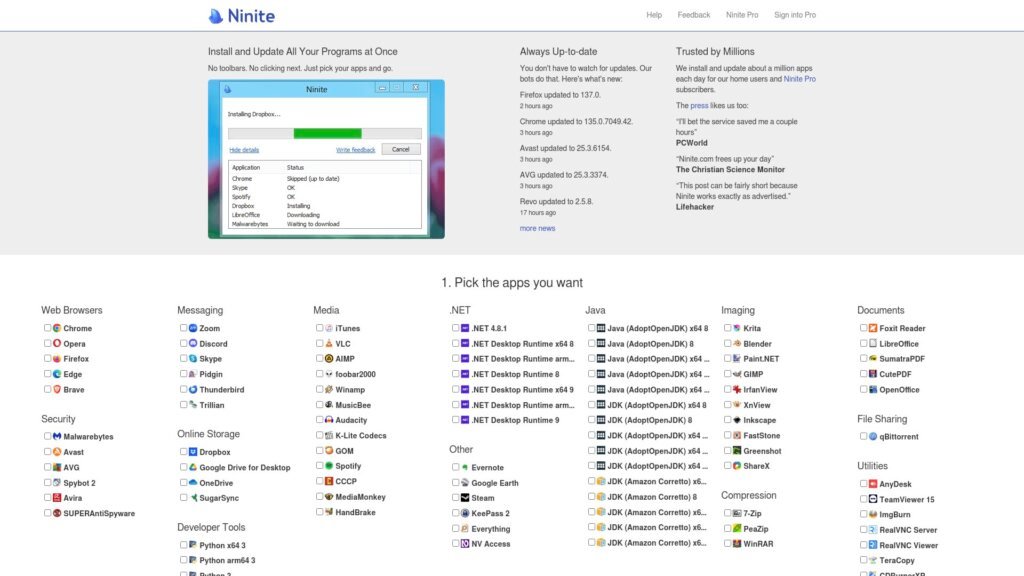The width and height of the screenshot is (1024, 576).
Task: Click the 'Web Browsers' category heading
Action: [72, 310]
